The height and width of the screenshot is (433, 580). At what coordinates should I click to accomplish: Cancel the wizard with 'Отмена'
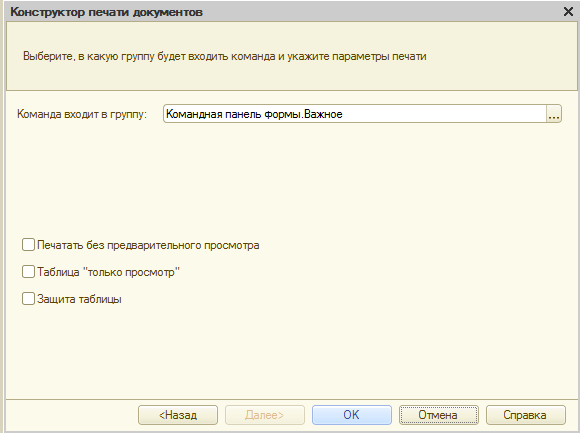pyautogui.click(x=439, y=415)
